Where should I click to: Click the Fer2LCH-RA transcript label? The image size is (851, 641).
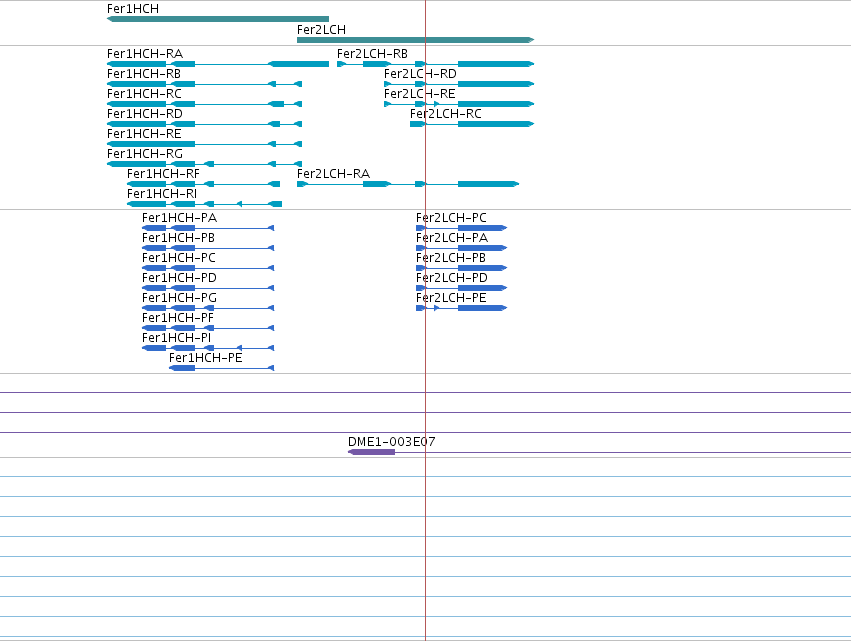tap(334, 174)
